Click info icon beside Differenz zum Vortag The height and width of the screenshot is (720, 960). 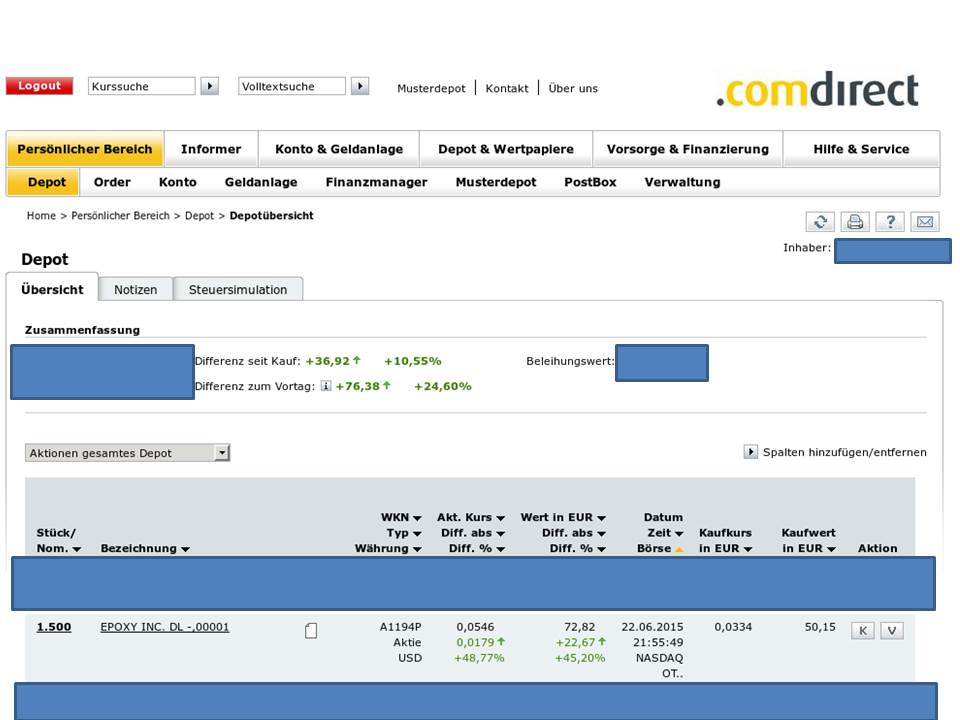326,386
